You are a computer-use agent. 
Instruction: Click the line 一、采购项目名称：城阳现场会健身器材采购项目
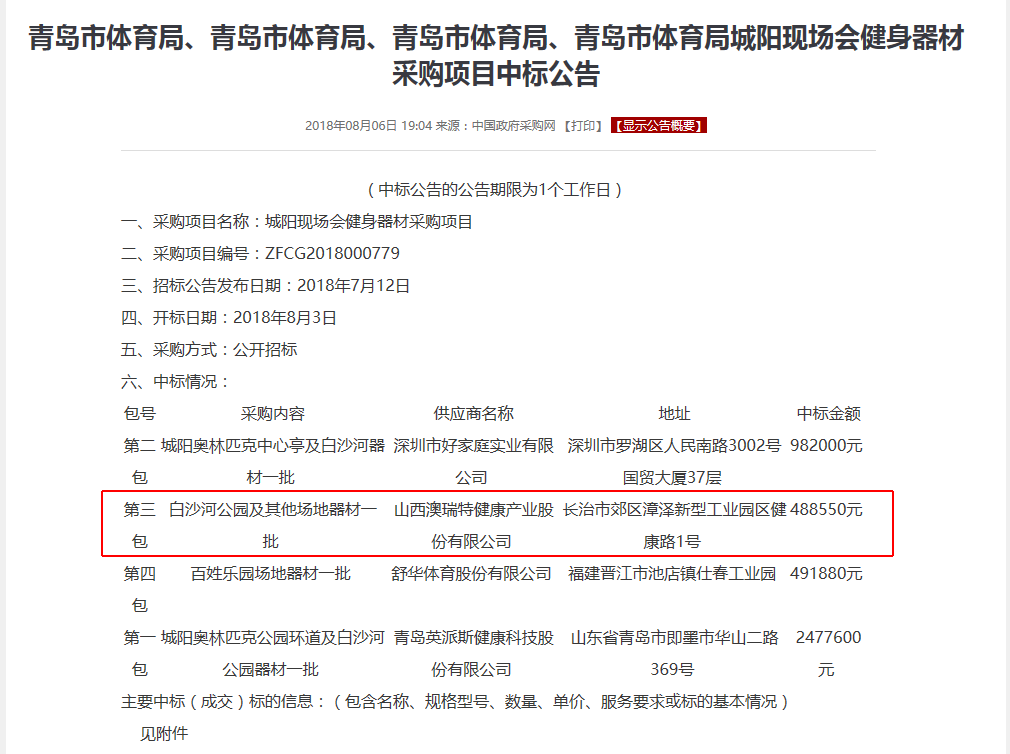click(x=297, y=222)
